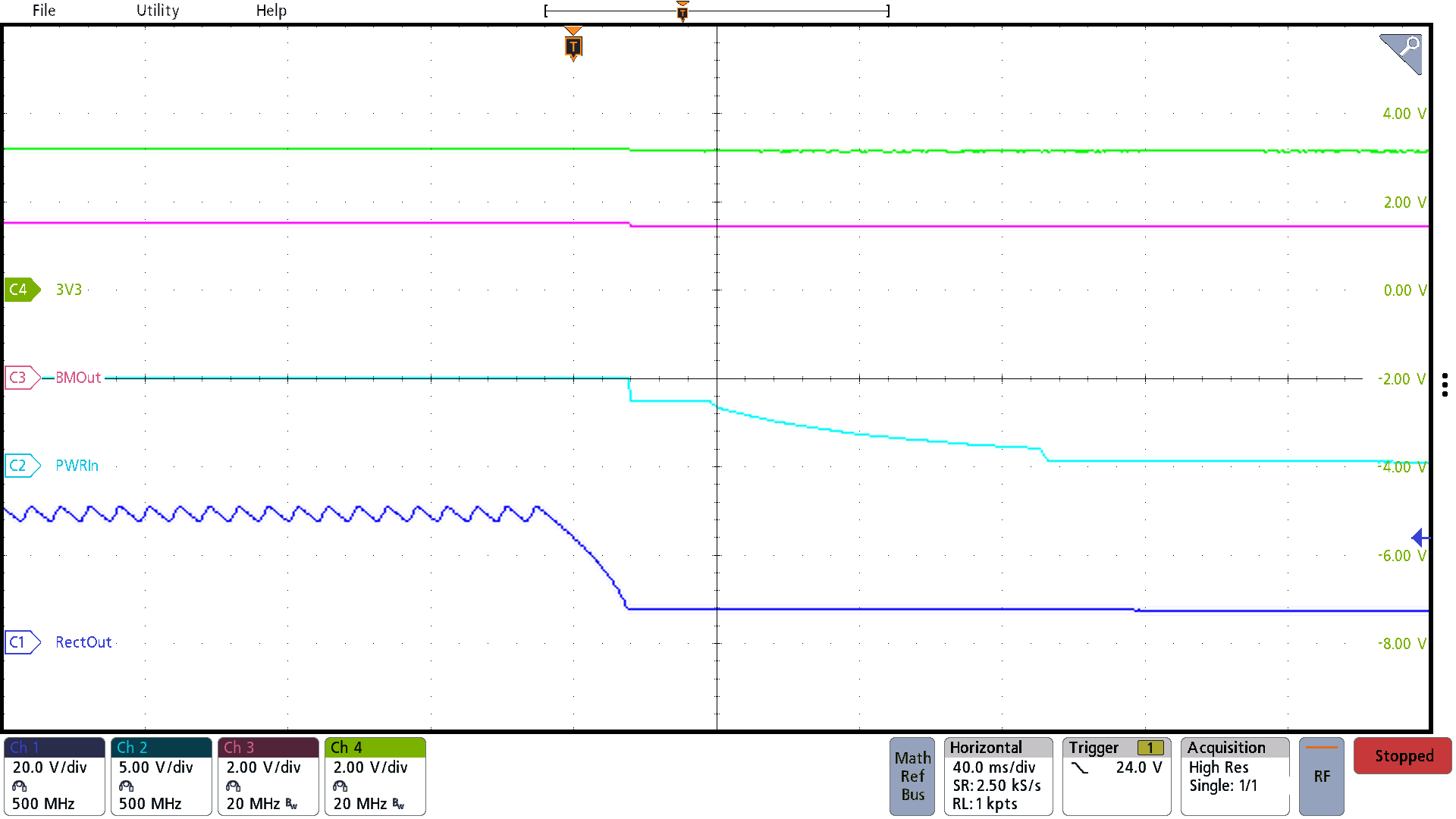The image size is (1456, 819).
Task: Click the Math Ref Bus button
Action: [x=912, y=776]
